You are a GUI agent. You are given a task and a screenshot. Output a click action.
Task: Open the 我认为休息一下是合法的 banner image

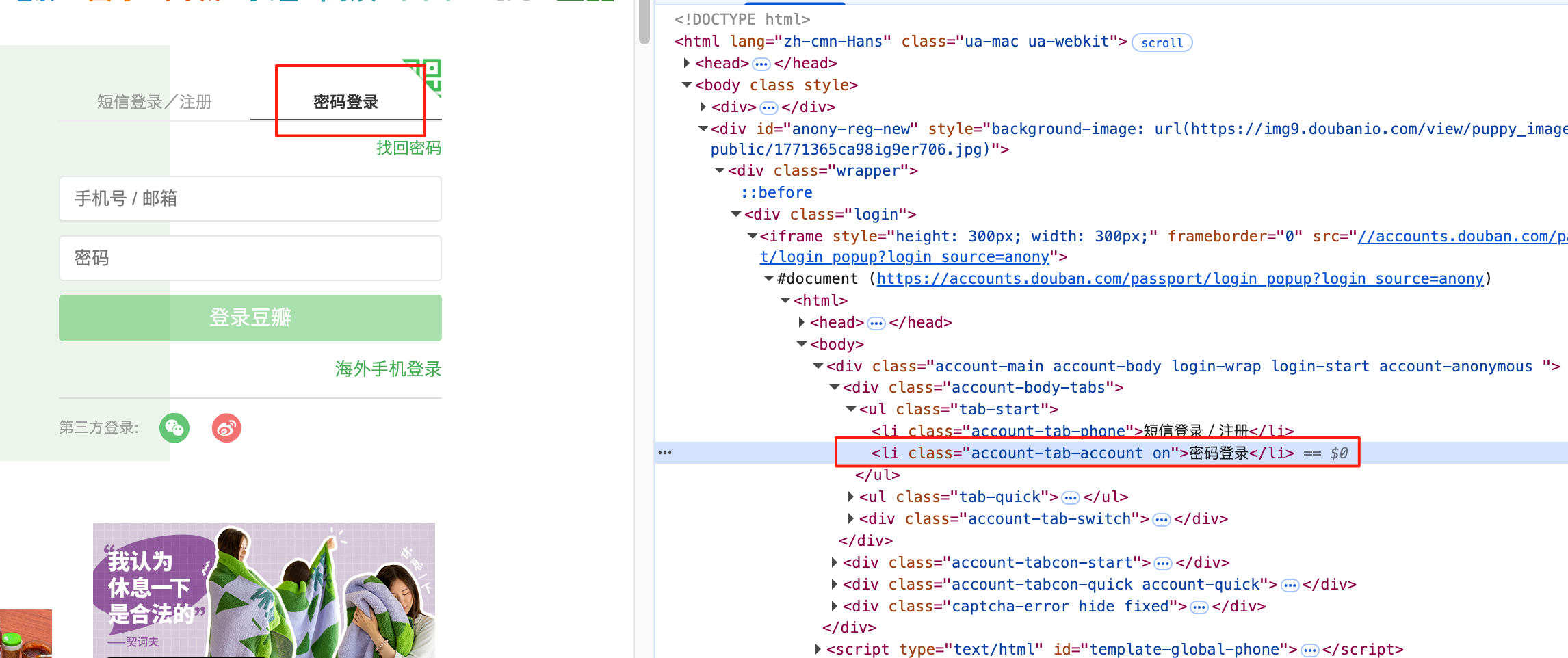coord(264,590)
